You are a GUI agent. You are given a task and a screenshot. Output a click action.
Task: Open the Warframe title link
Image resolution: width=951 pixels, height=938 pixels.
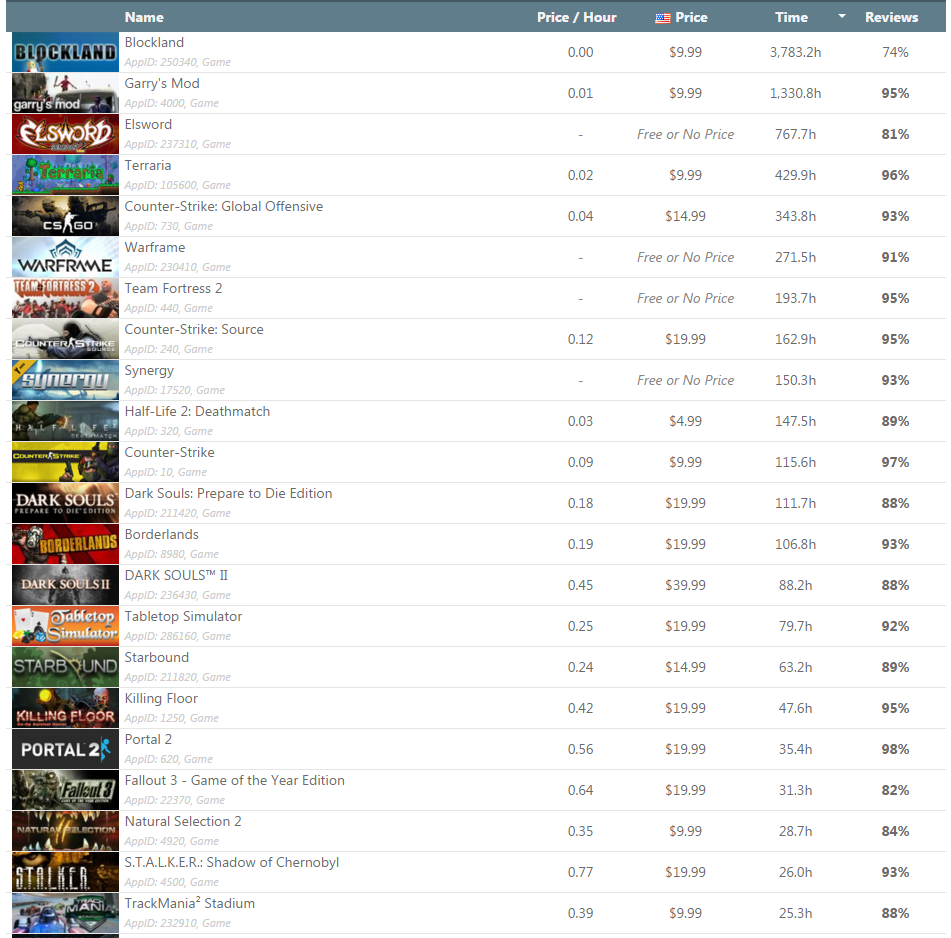click(155, 247)
